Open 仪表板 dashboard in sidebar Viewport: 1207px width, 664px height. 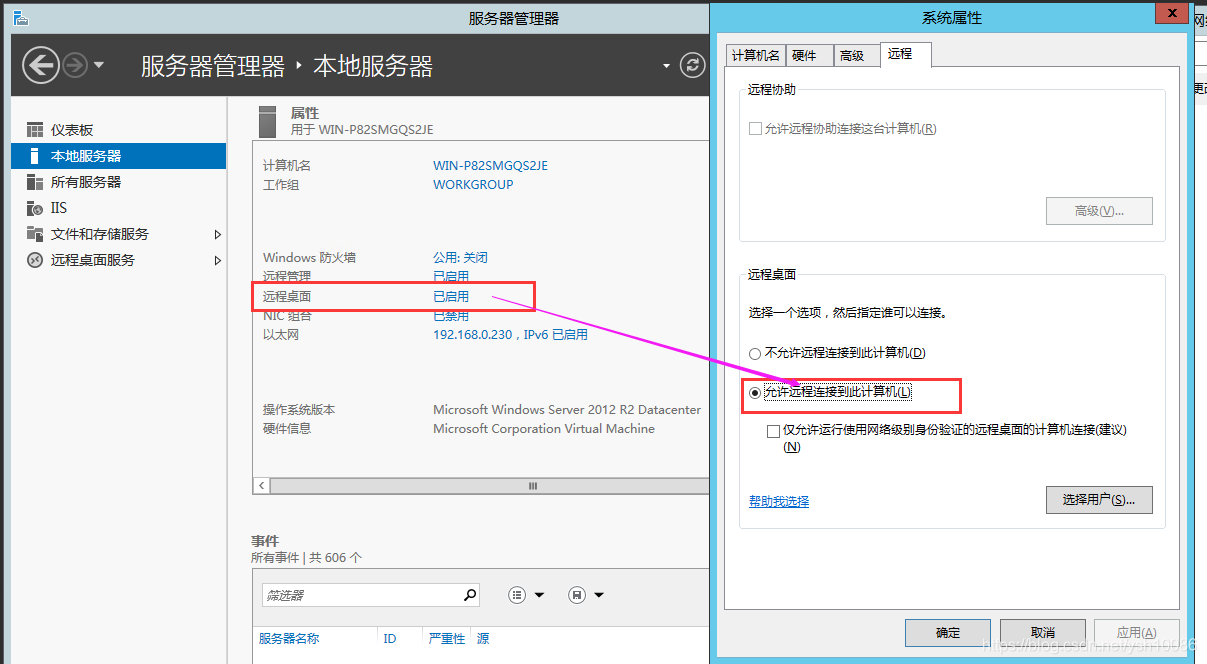tap(72, 130)
